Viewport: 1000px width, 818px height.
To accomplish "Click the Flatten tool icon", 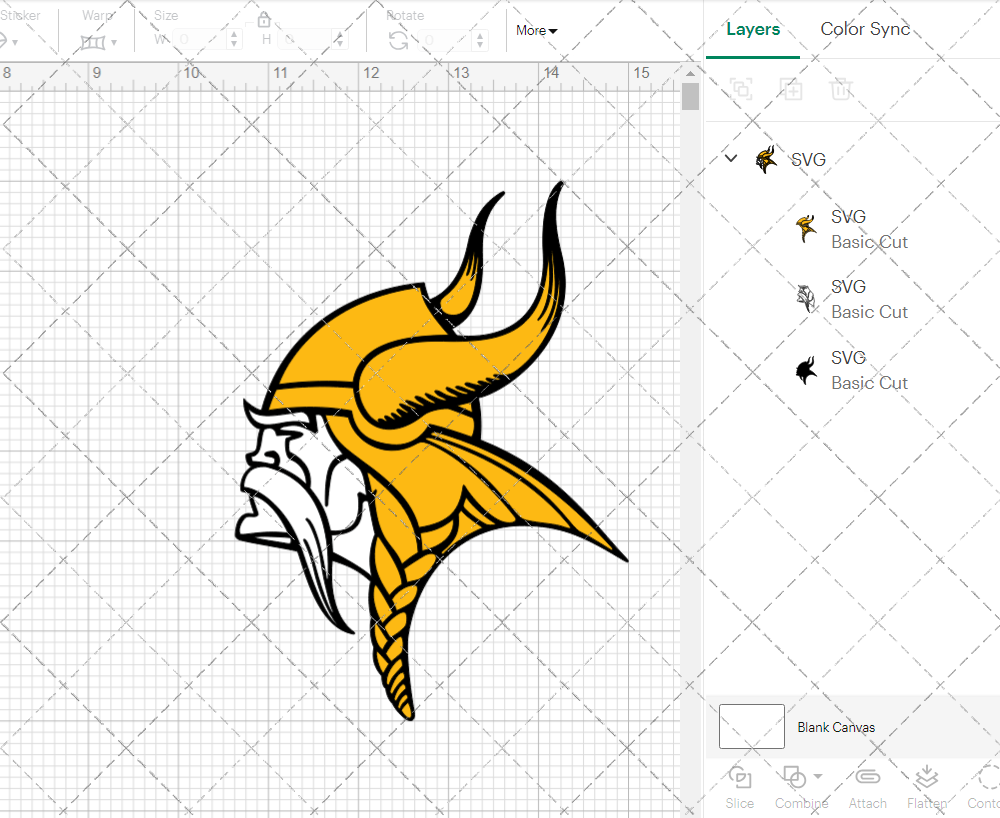I will coord(926,778).
